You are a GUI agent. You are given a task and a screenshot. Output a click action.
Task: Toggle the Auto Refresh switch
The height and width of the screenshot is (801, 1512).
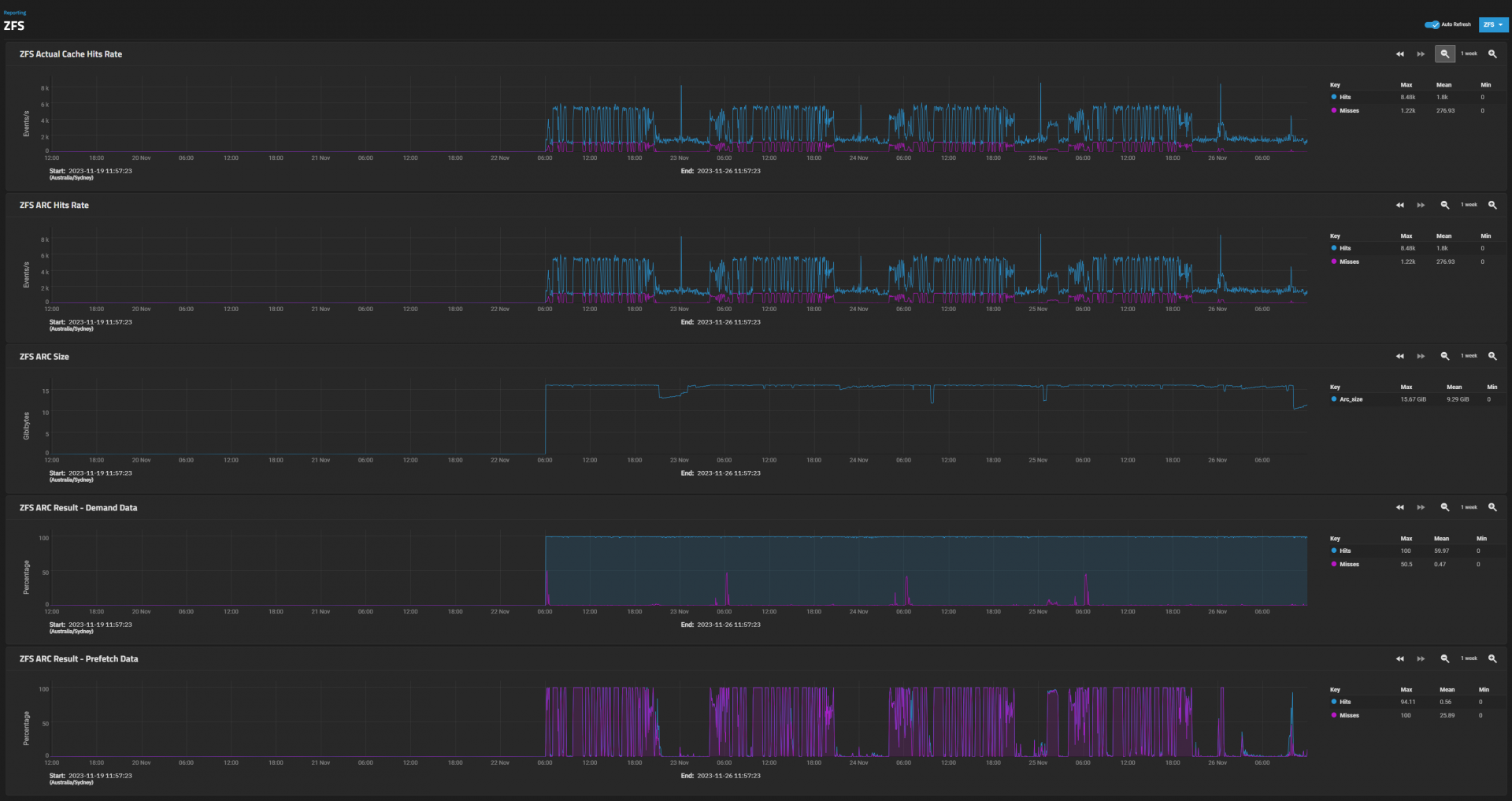[x=1432, y=24]
